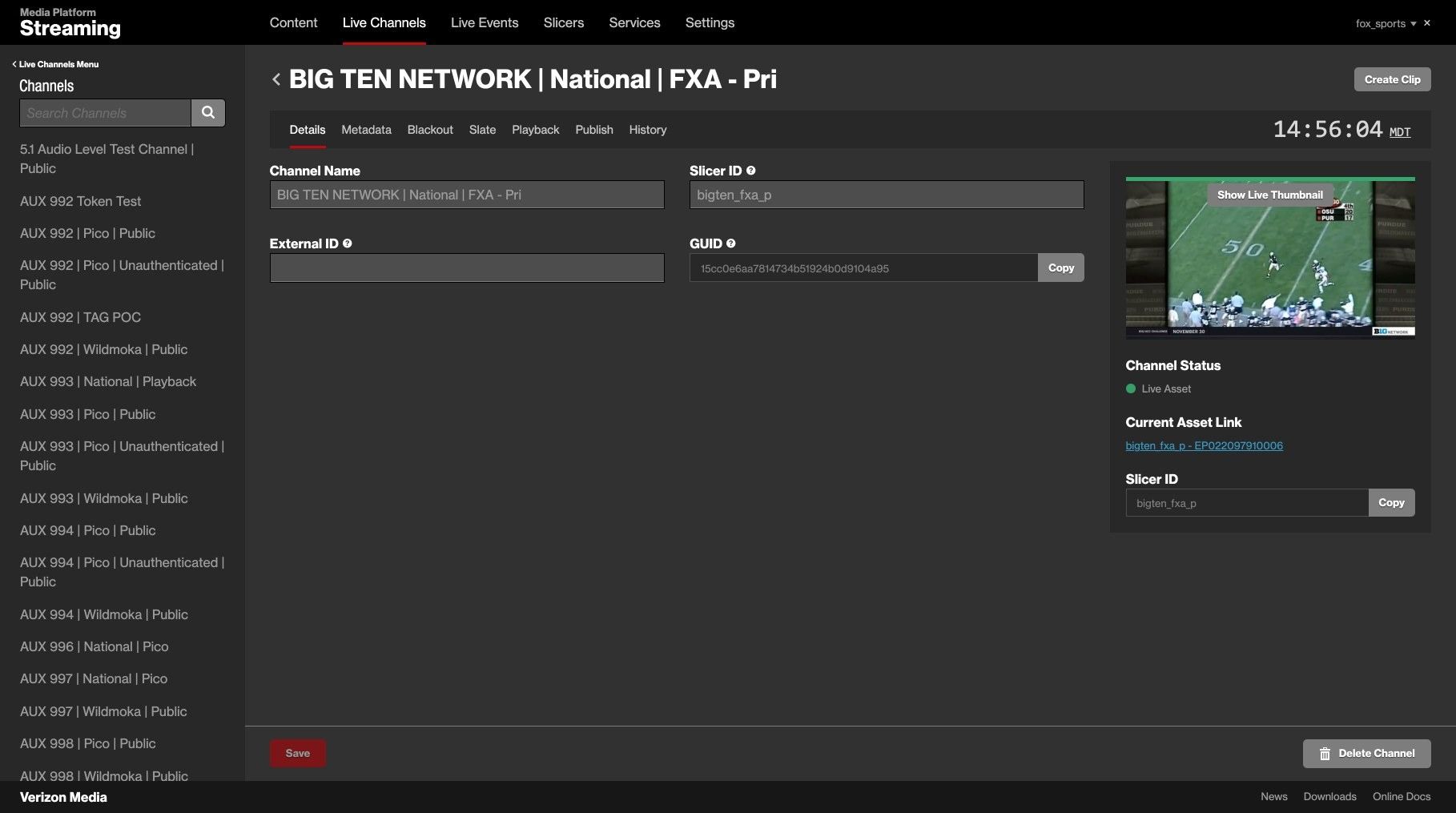Screen dimensions: 1456x813
Task: Select the Live Channels menu
Action: pos(384,22)
